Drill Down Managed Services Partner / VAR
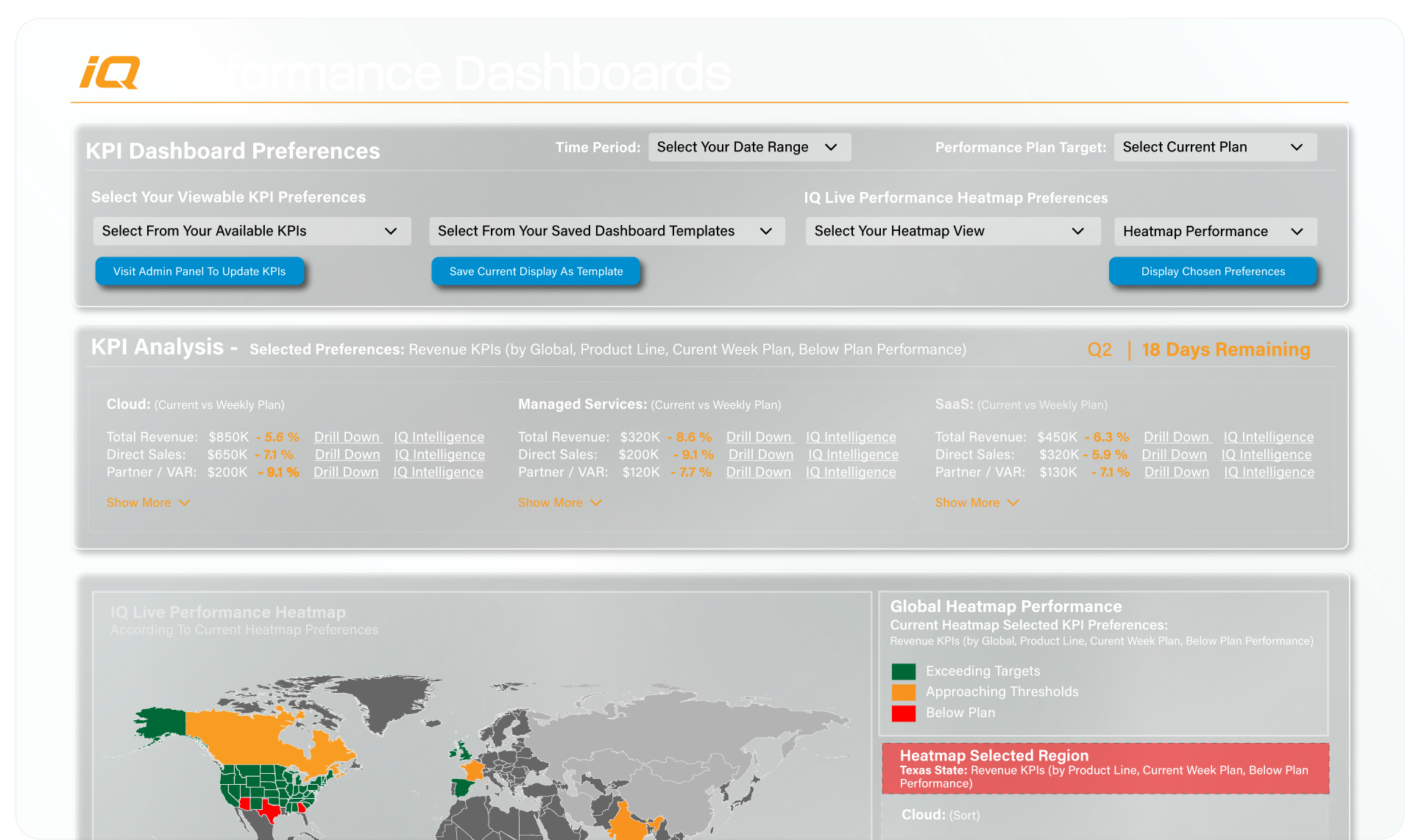This screenshot has height=840, width=1413. [758, 472]
